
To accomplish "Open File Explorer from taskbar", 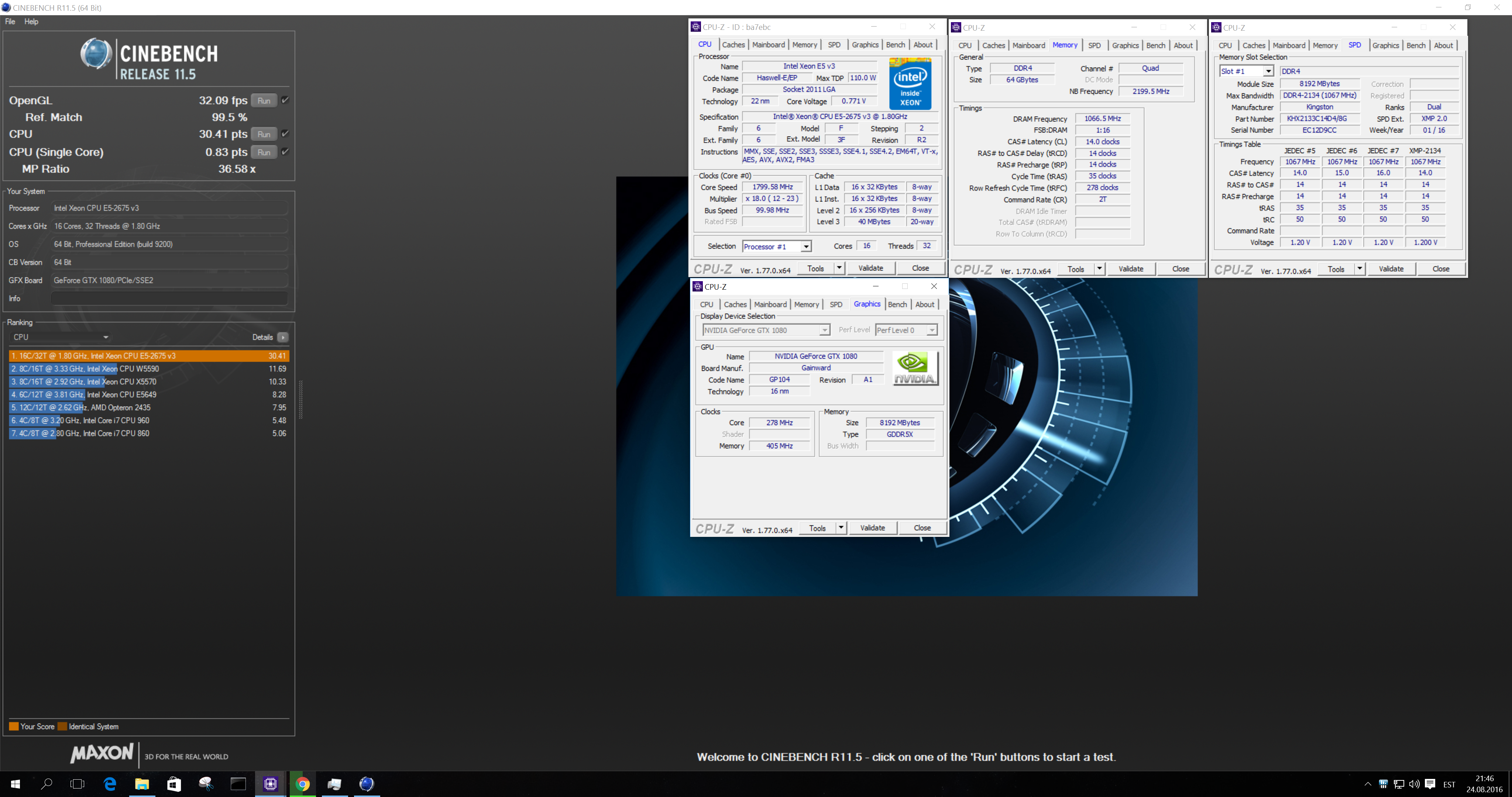I will (x=142, y=783).
